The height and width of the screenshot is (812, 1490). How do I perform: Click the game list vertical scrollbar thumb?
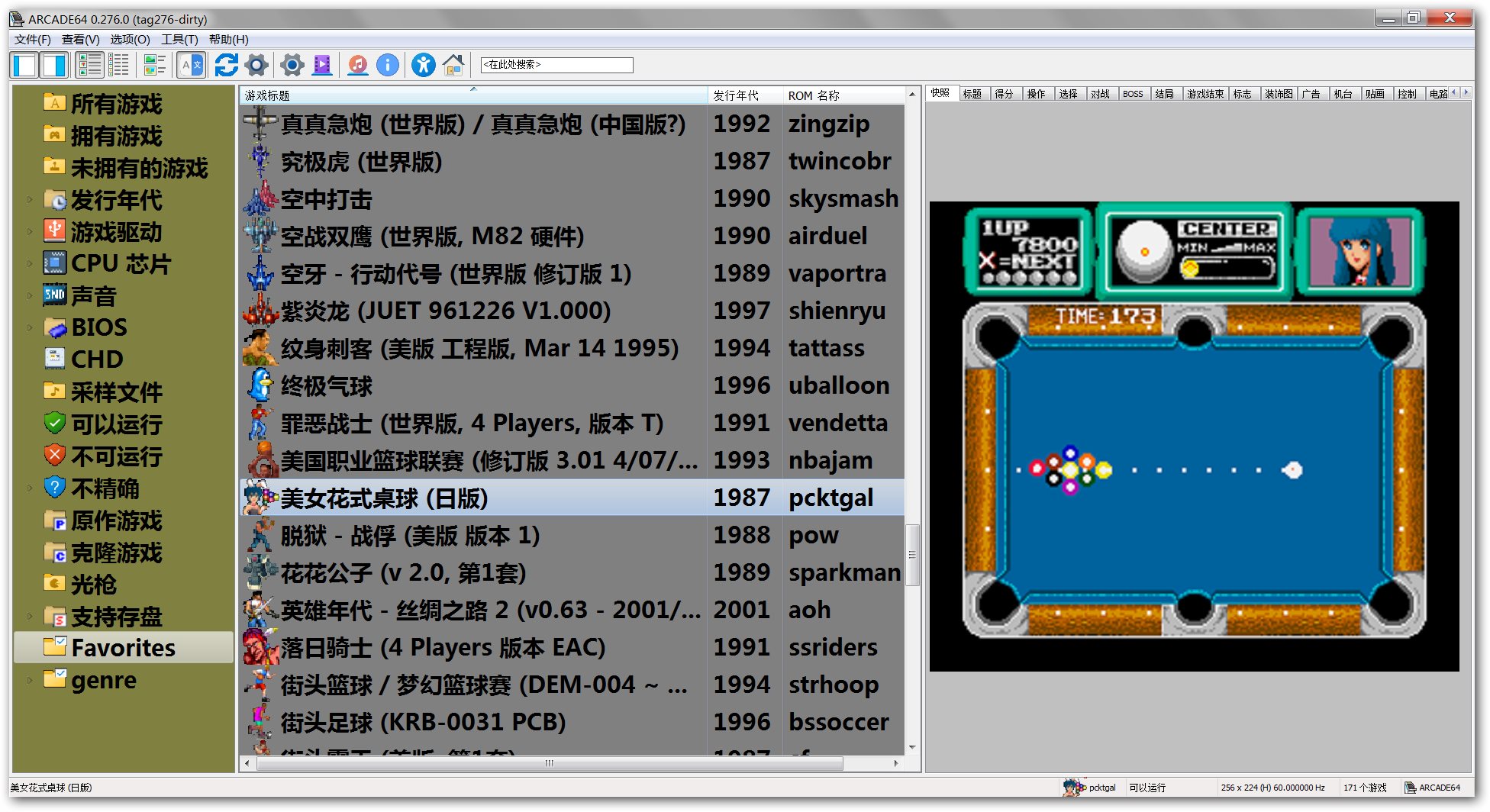coord(912,555)
